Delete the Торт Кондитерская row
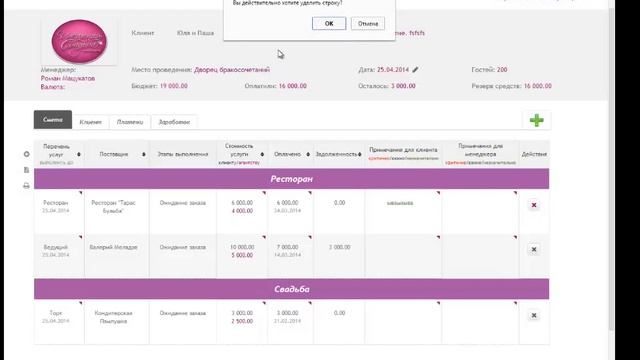 (533, 315)
